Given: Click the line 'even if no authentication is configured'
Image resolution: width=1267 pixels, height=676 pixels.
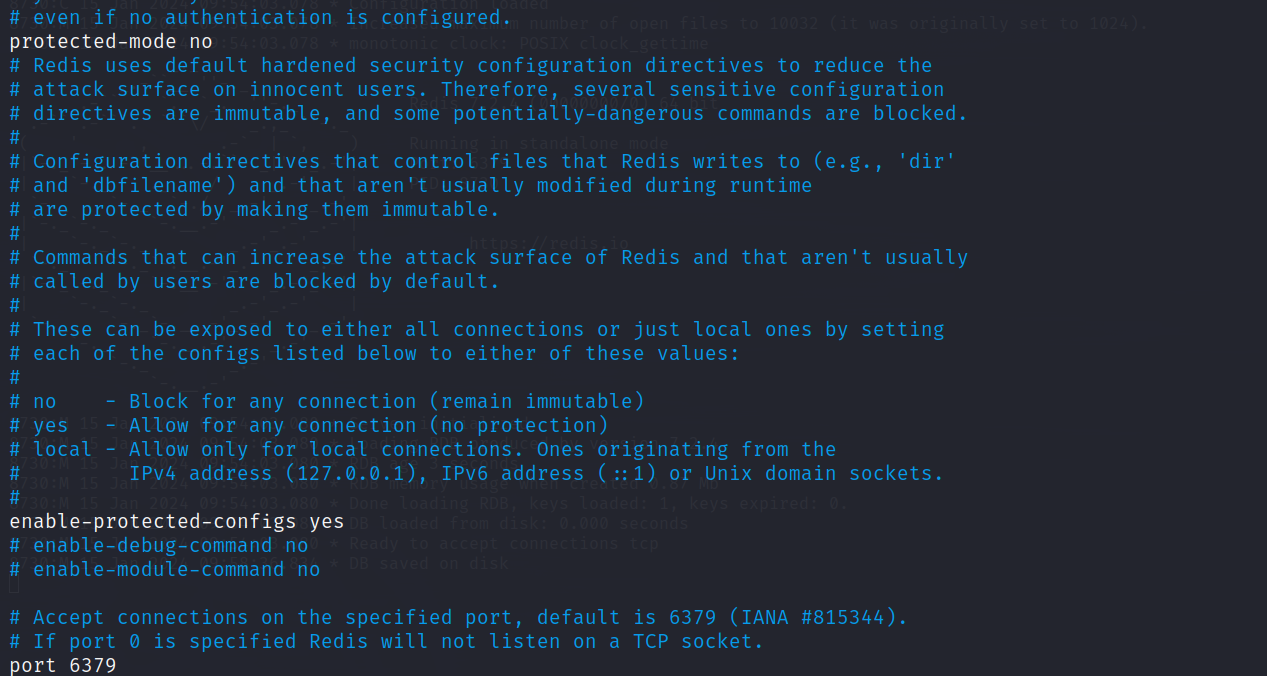Looking at the screenshot, I should [261, 17].
